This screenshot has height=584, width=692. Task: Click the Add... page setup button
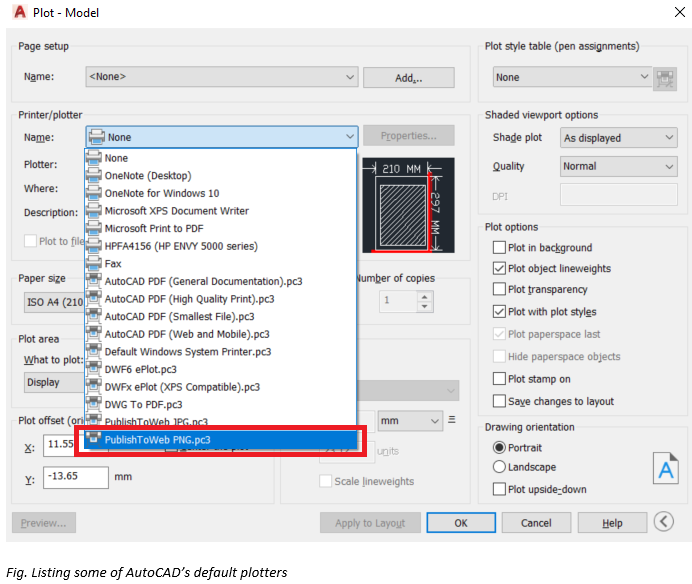(x=408, y=78)
